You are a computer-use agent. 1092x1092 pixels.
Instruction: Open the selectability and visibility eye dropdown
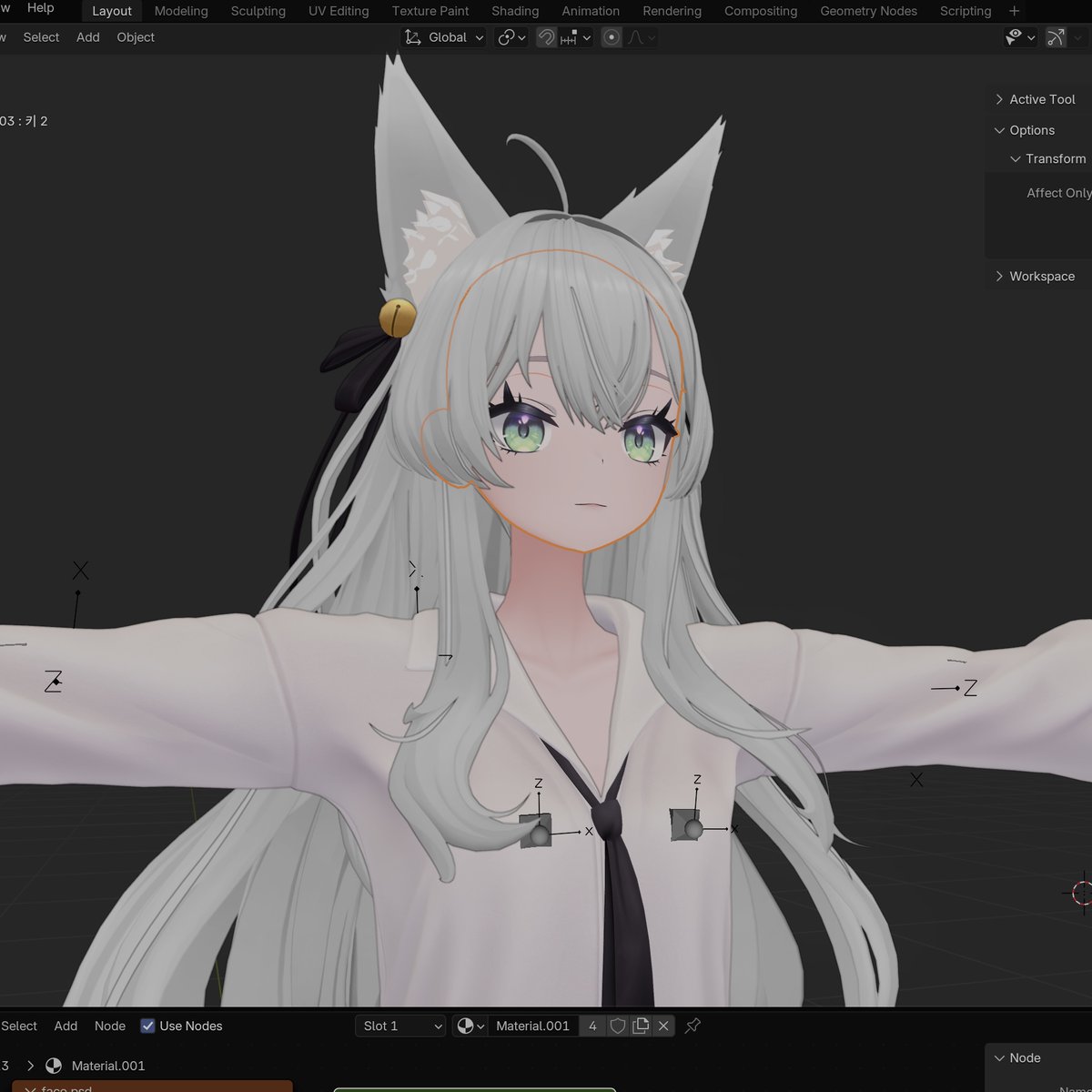1020,37
